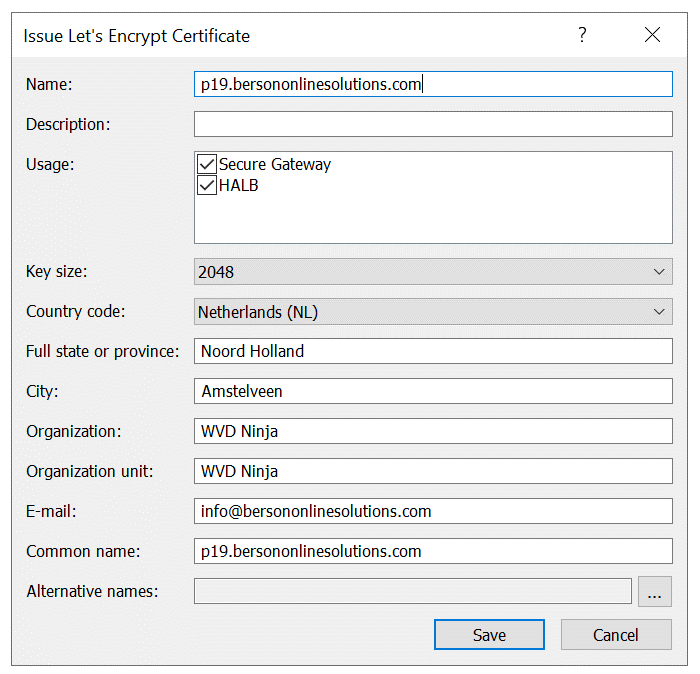Focus the Common name field

point(433,551)
